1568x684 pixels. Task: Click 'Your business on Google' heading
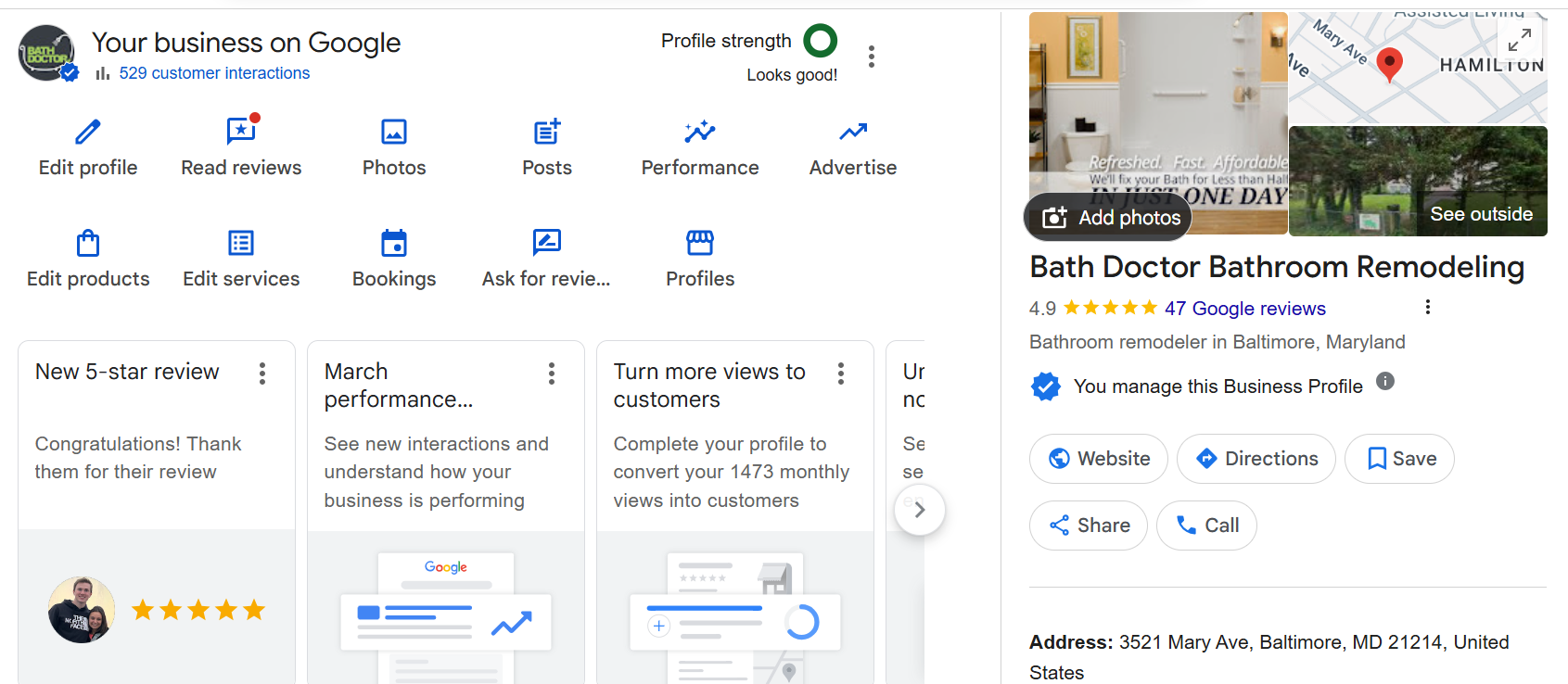[246, 43]
